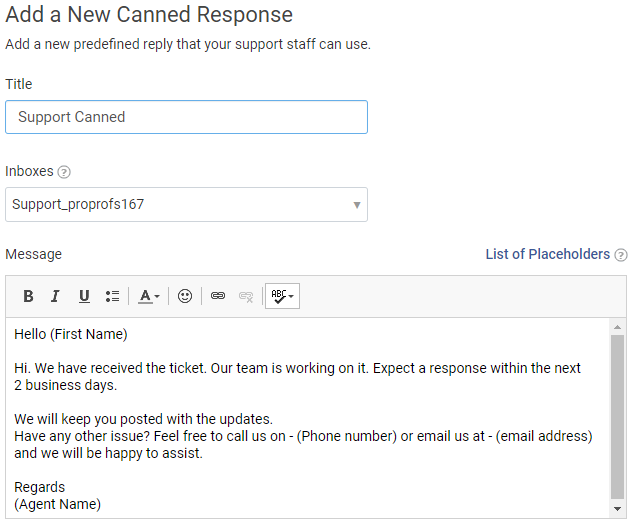Click the message editor scrollbar thumb
The width and height of the screenshot is (634, 523).
tap(618, 415)
